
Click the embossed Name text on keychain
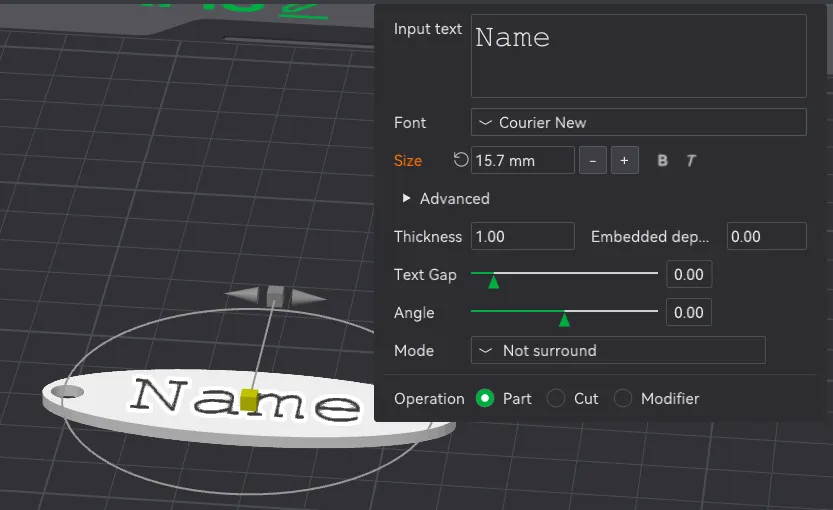tap(245, 400)
